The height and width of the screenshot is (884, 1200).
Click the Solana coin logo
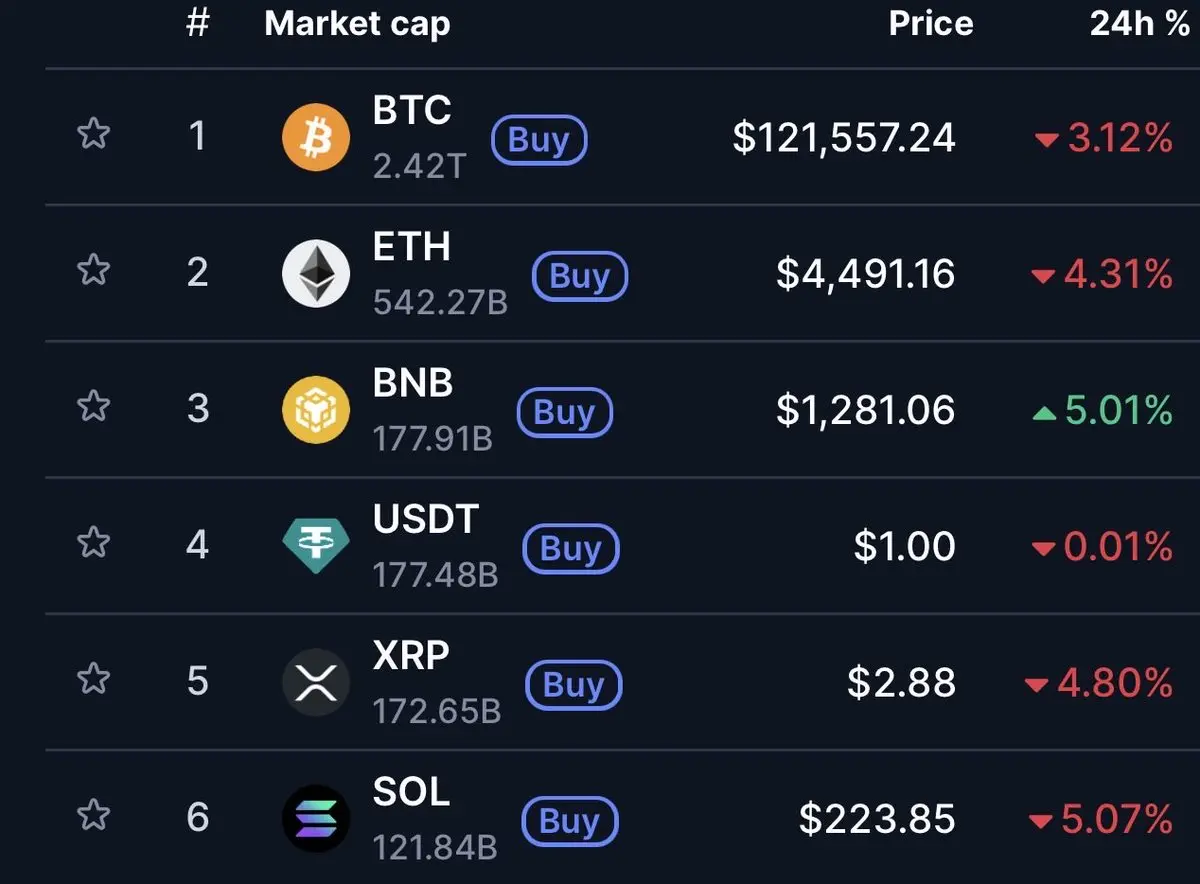(x=316, y=819)
